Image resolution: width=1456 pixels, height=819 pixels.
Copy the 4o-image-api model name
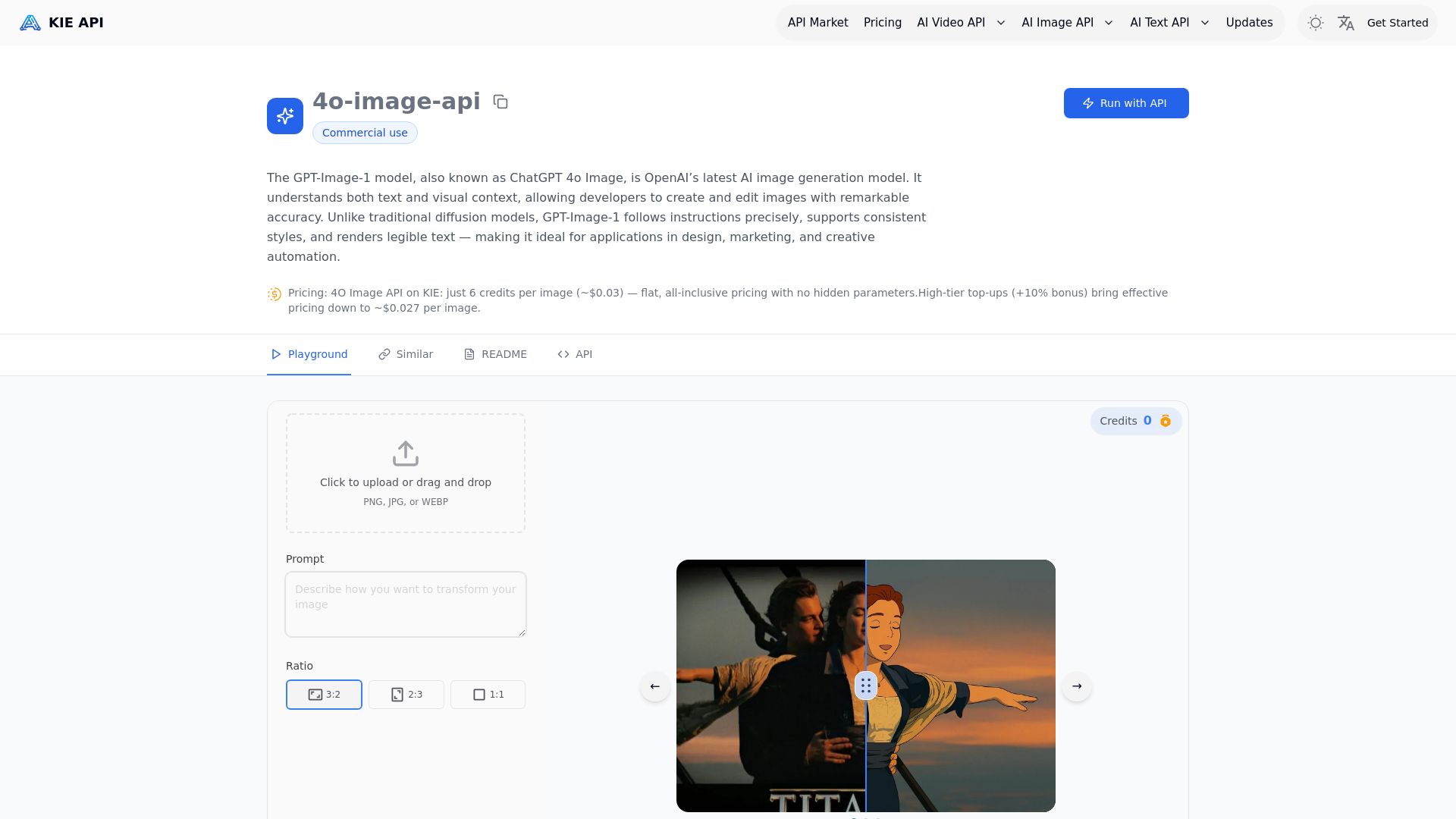(500, 102)
